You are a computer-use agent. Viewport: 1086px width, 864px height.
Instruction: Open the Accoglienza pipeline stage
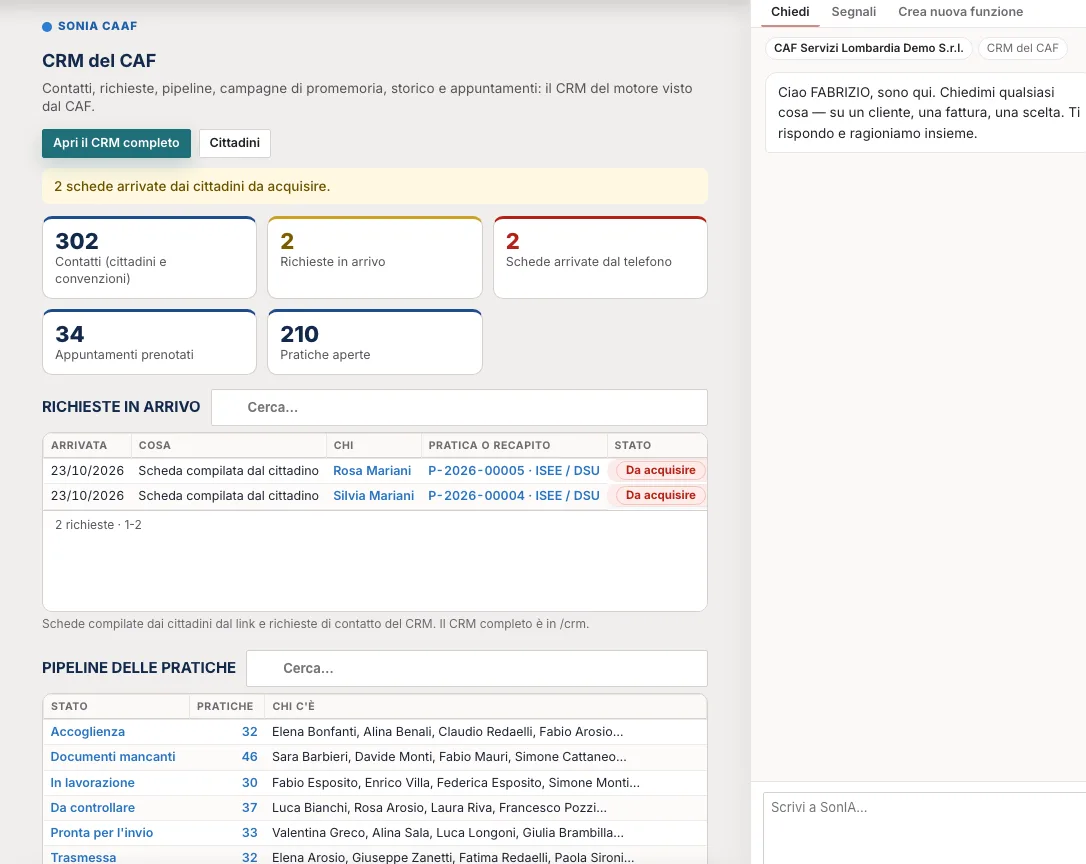coord(88,732)
